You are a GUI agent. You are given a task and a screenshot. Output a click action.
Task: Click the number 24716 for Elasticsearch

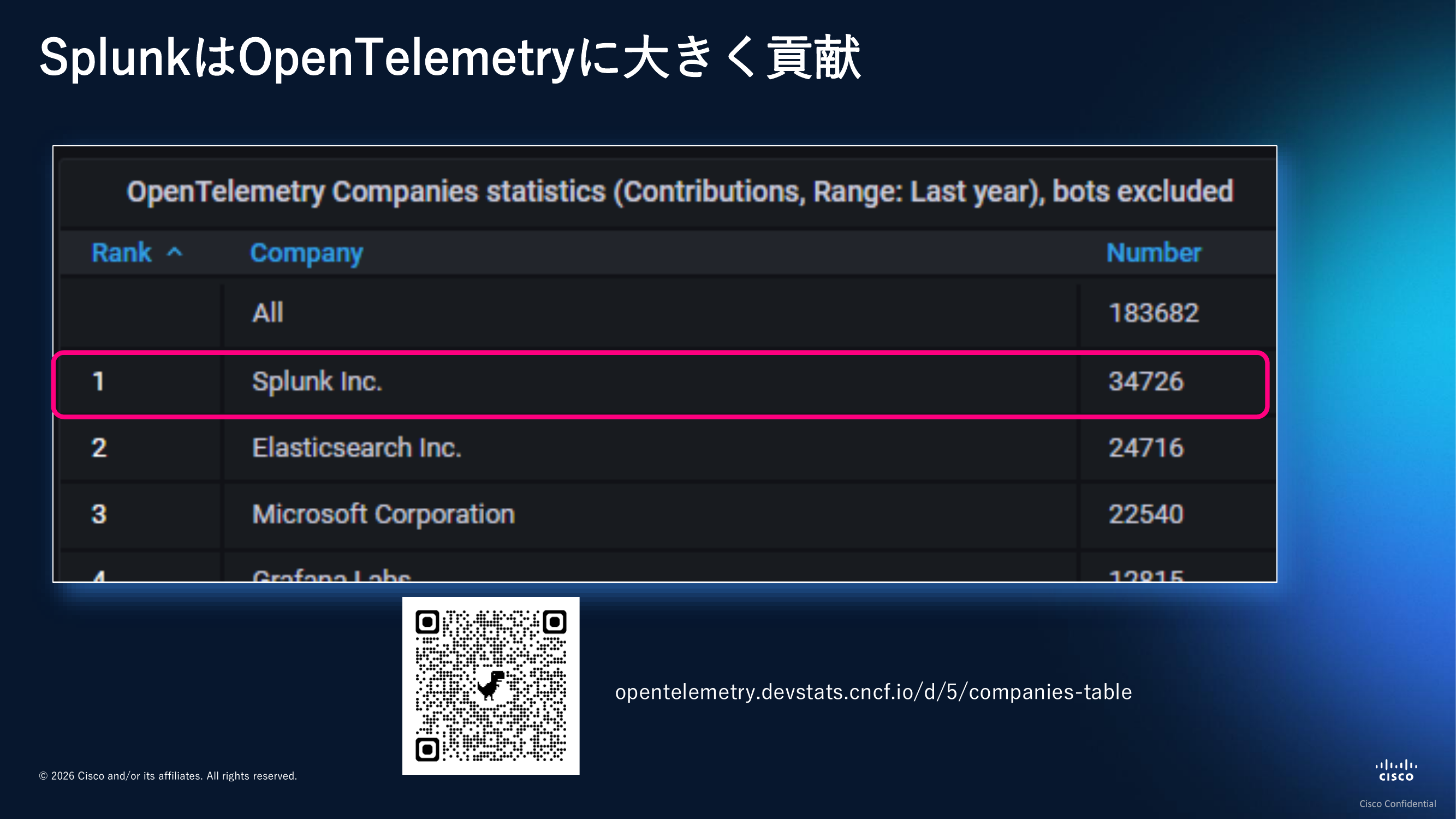tap(1146, 448)
